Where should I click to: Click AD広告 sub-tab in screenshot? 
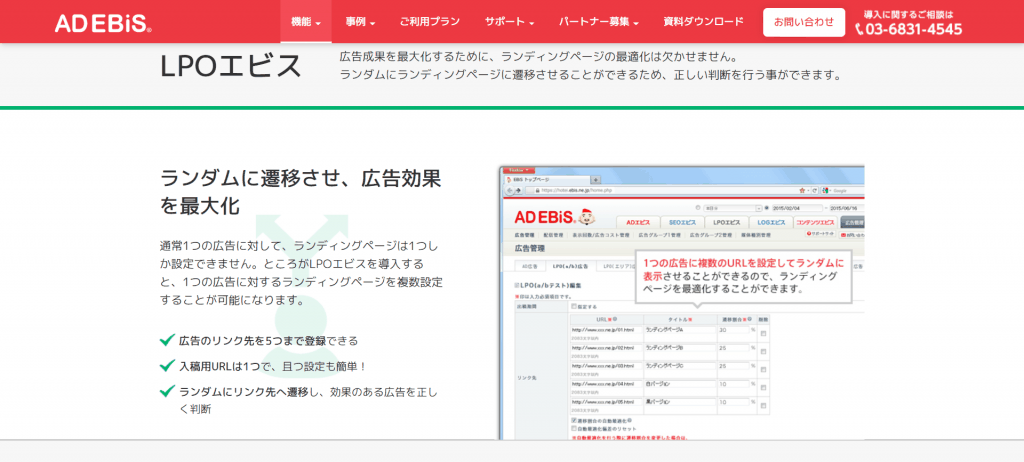tap(530, 267)
